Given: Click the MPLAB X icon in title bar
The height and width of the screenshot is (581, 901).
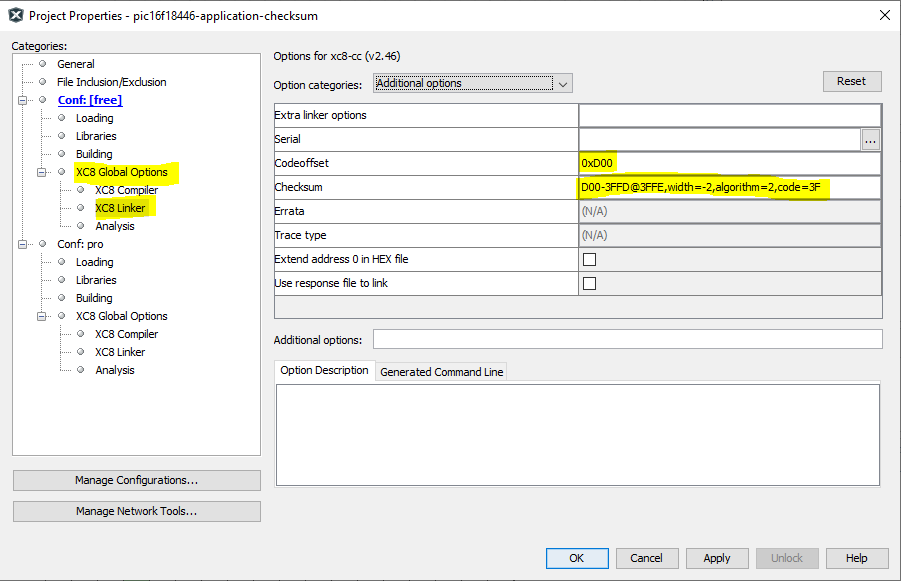Looking at the screenshot, I should coord(16,16).
